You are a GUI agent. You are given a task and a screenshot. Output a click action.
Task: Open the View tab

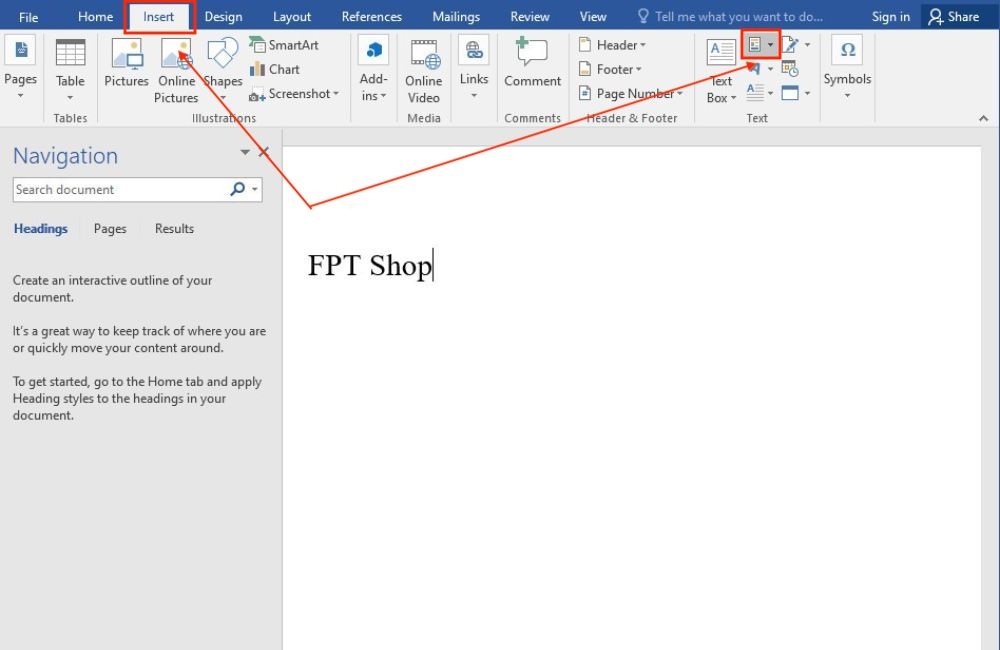coord(593,17)
